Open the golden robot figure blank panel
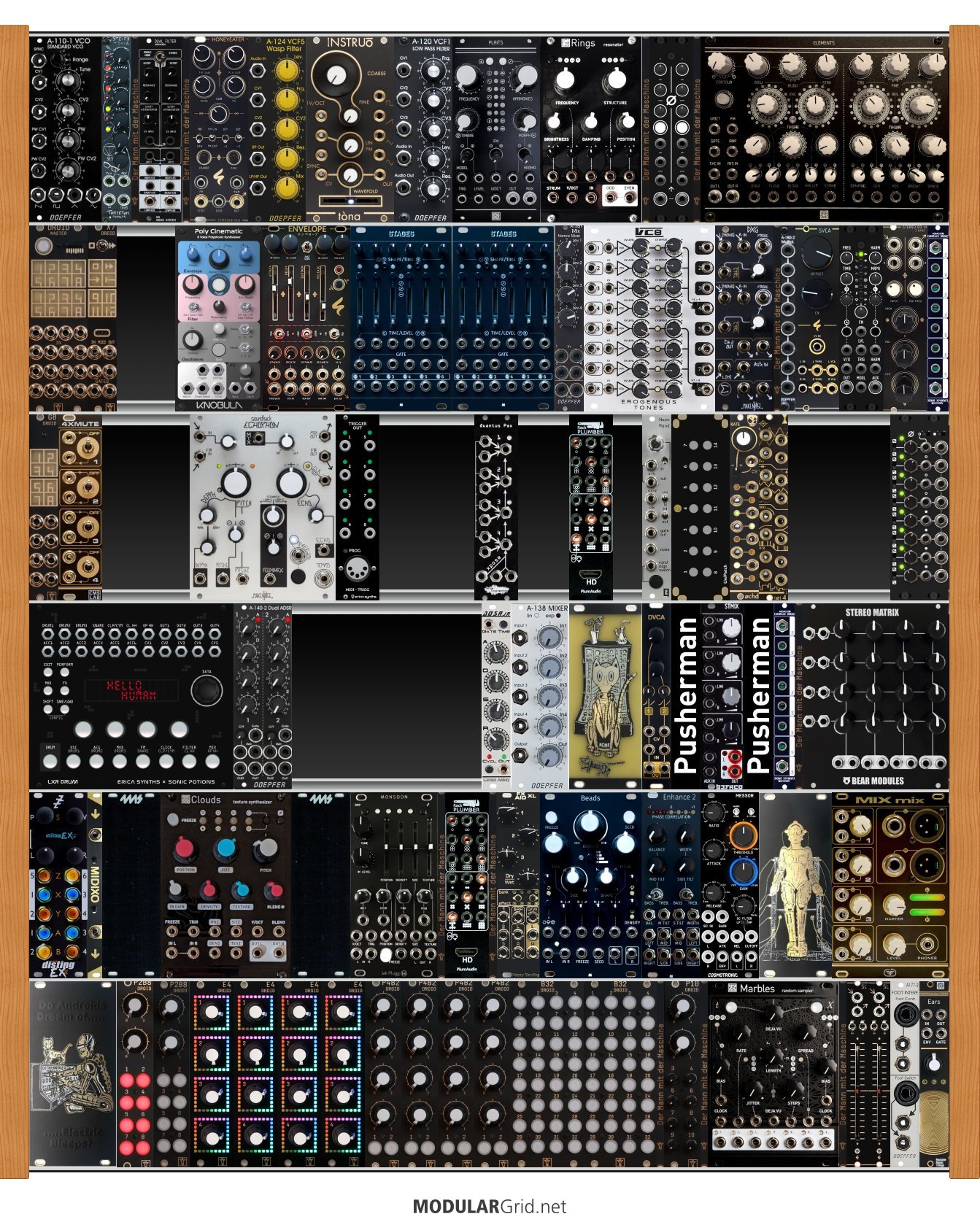This screenshot has height=1222, width=980. pyautogui.click(x=795, y=885)
